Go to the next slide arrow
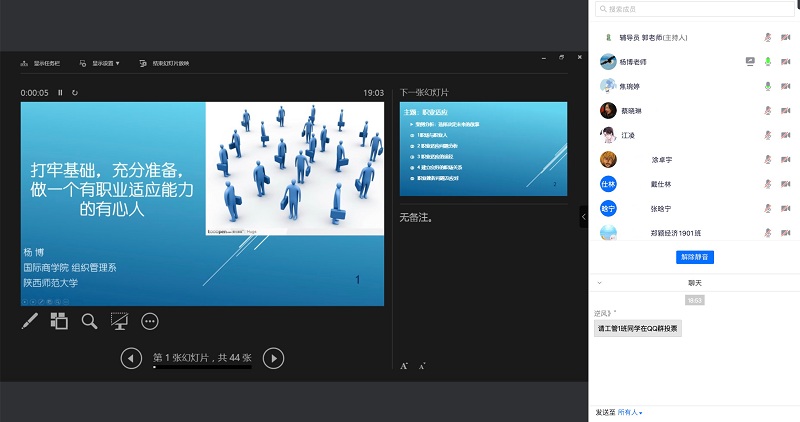Image resolution: width=800 pixels, height=422 pixels. pyautogui.click(x=273, y=358)
